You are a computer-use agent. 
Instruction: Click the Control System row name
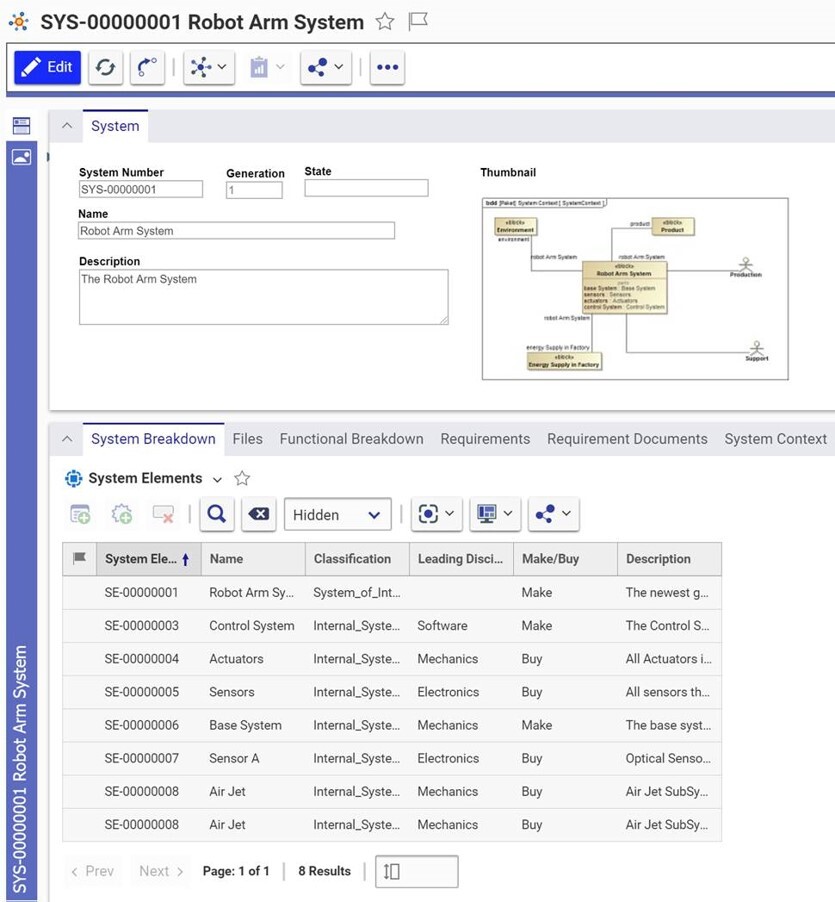click(x=251, y=626)
